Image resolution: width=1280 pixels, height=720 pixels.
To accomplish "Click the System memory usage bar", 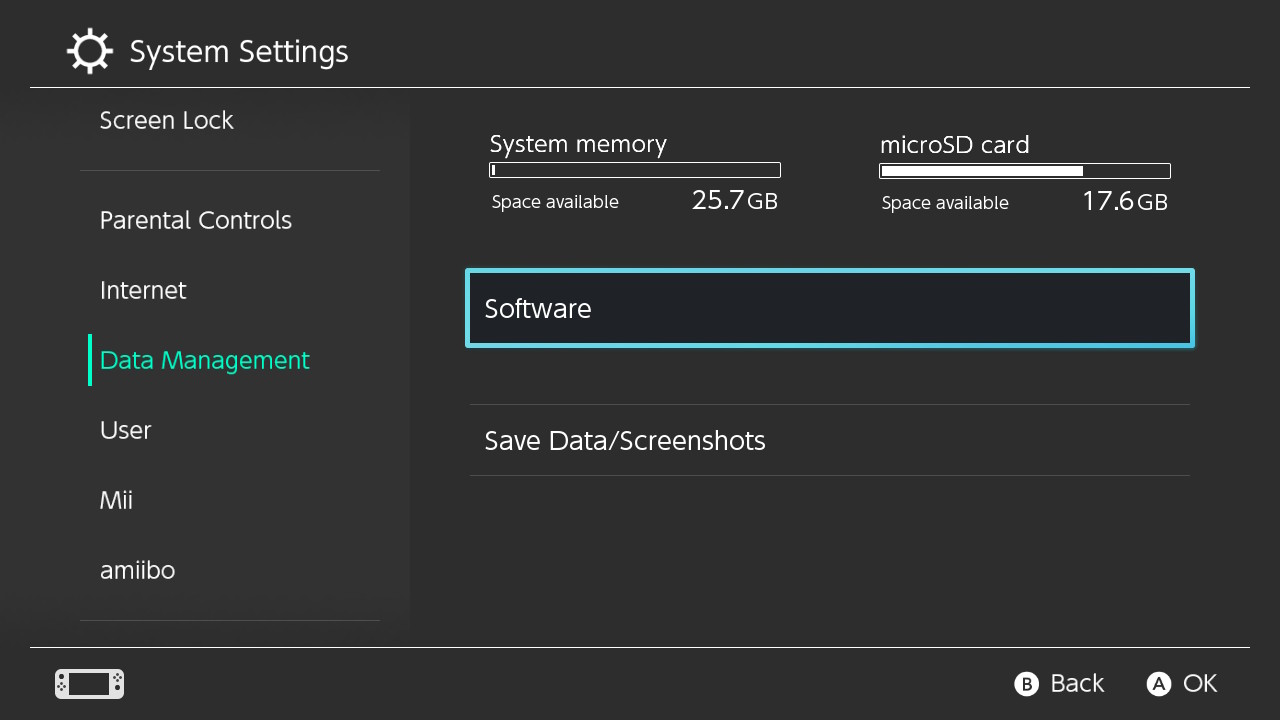I will (x=634, y=170).
